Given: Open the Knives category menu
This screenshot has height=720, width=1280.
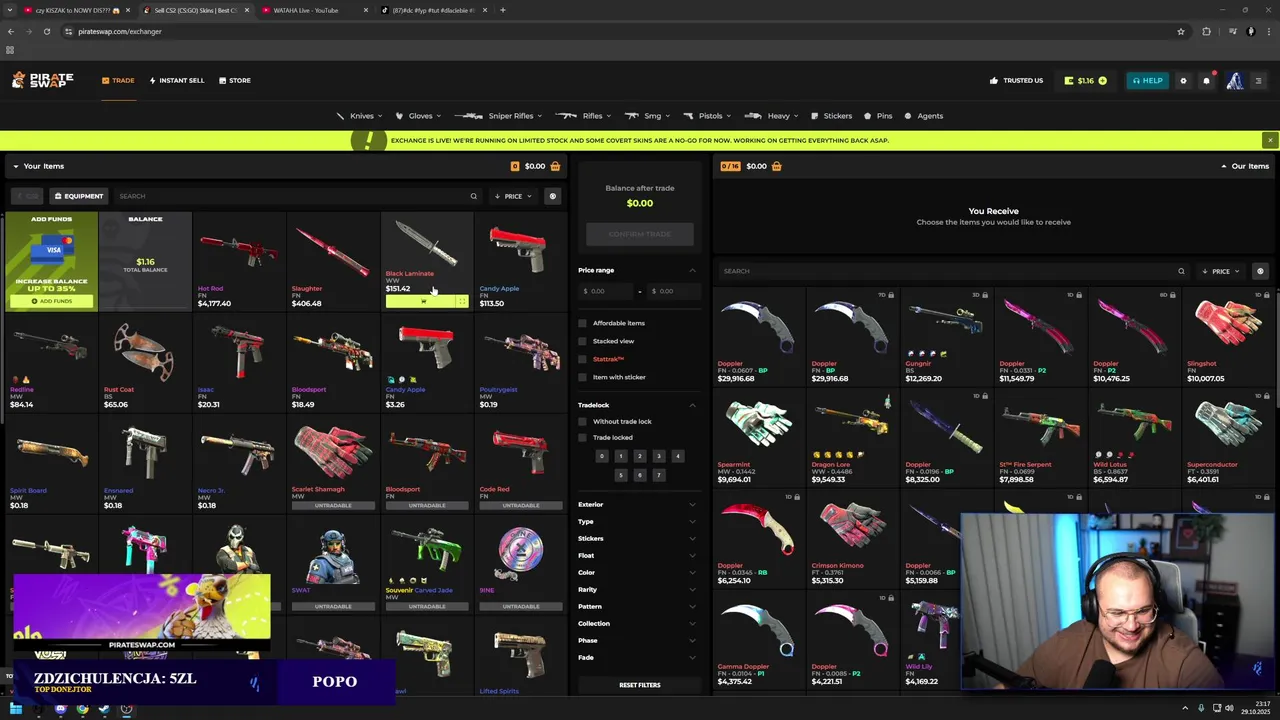Looking at the screenshot, I should point(360,116).
